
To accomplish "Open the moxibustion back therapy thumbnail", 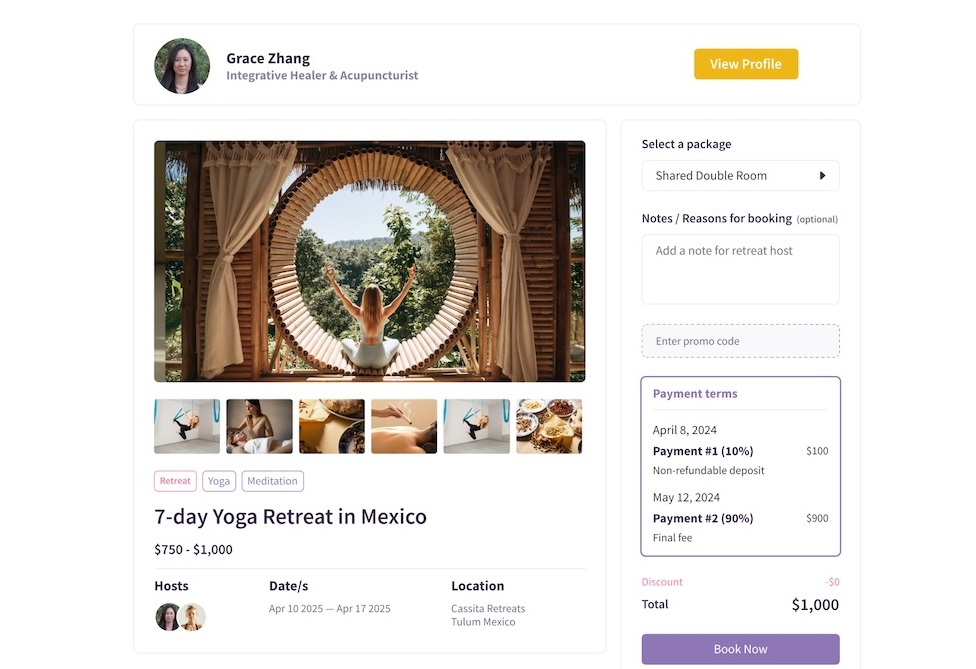I will pyautogui.click(x=404, y=426).
